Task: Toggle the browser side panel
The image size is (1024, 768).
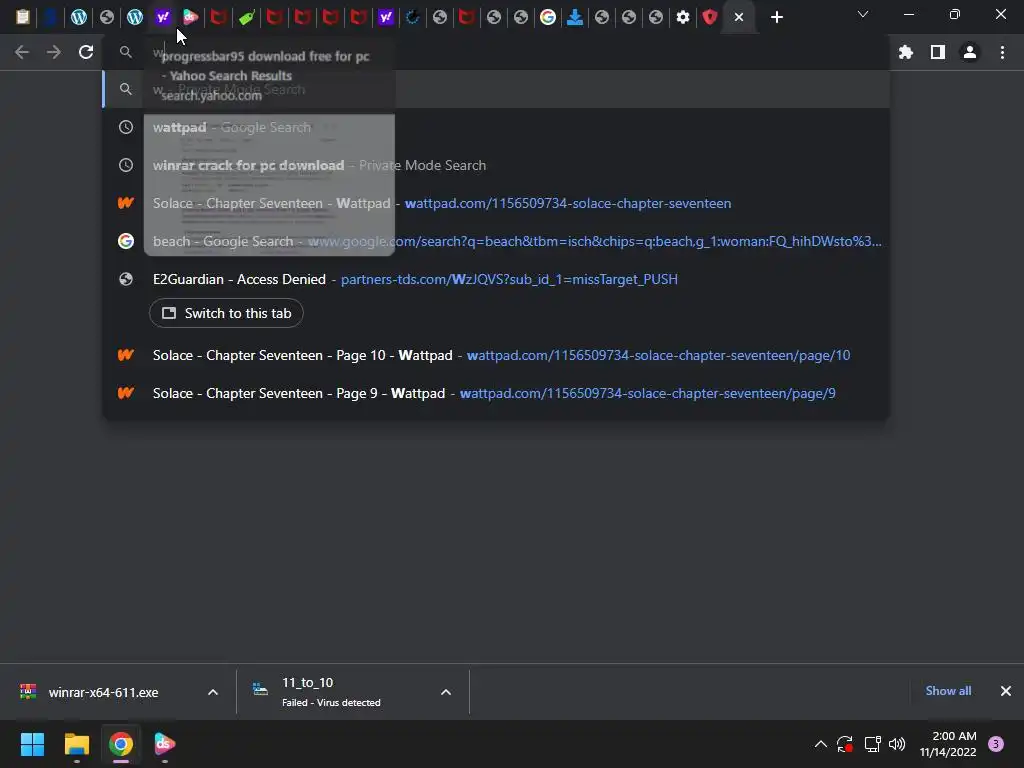Action: 938,52
